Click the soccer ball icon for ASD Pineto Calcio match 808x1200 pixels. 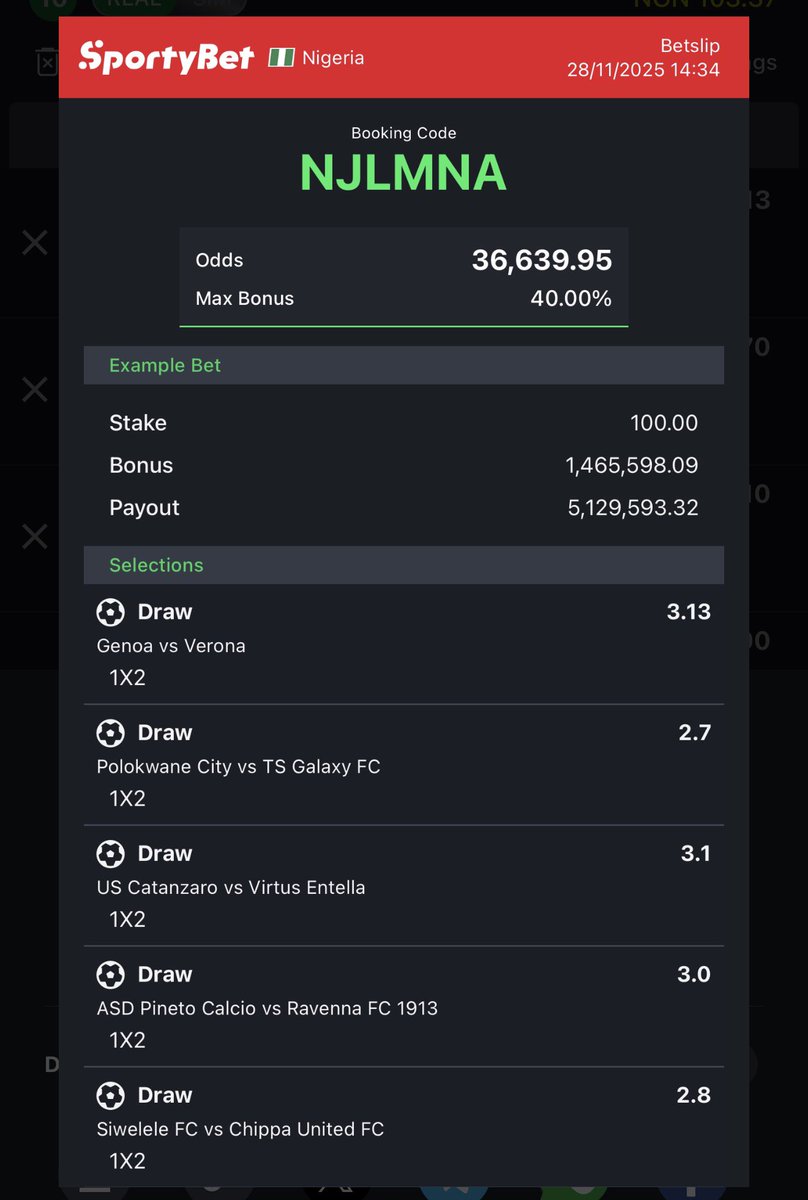(110, 975)
